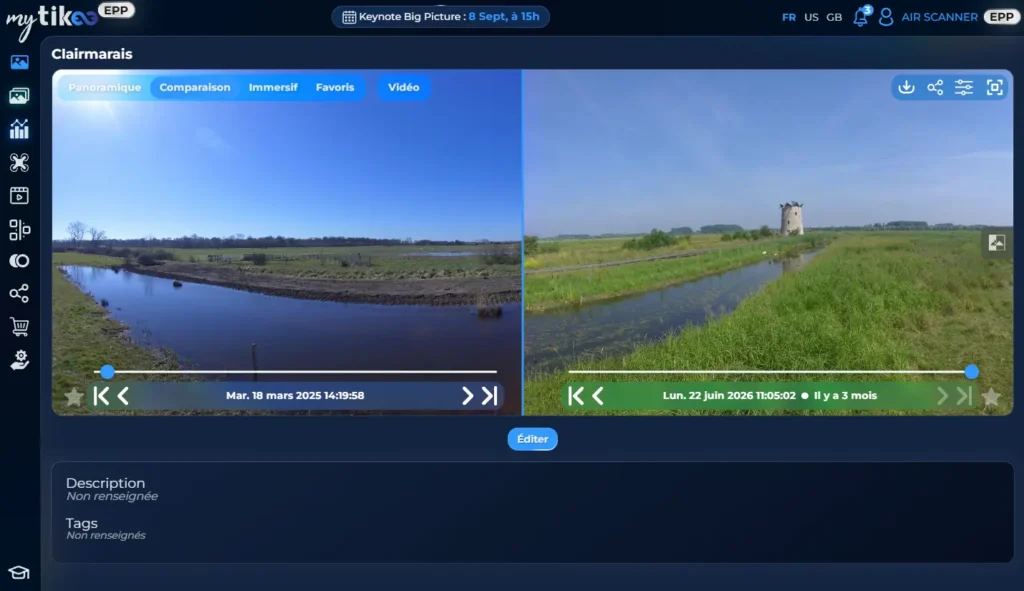Open the drone sidebar icon
The image size is (1024, 591).
(x=19, y=163)
